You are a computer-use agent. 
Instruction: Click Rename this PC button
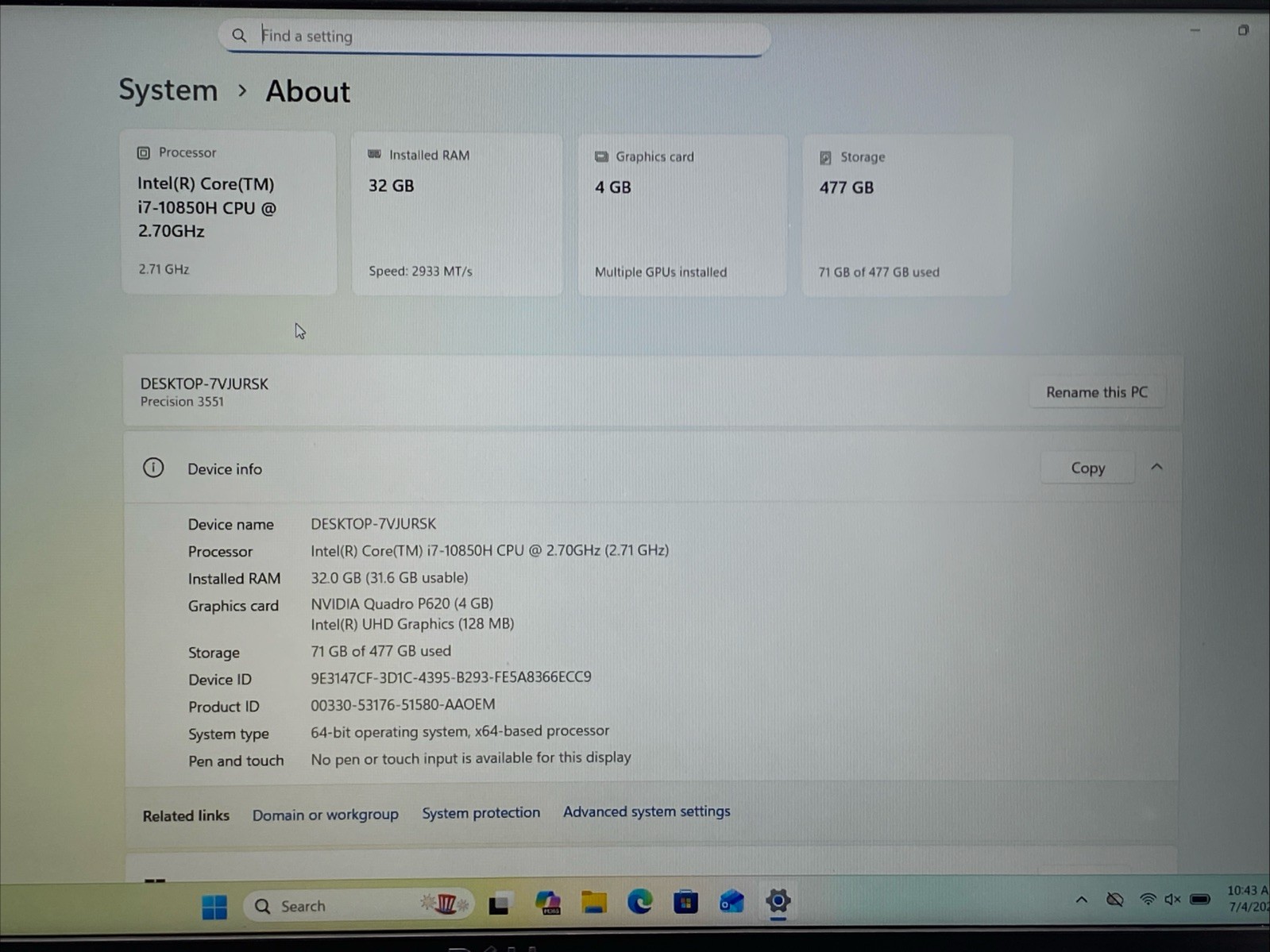pos(1096,392)
